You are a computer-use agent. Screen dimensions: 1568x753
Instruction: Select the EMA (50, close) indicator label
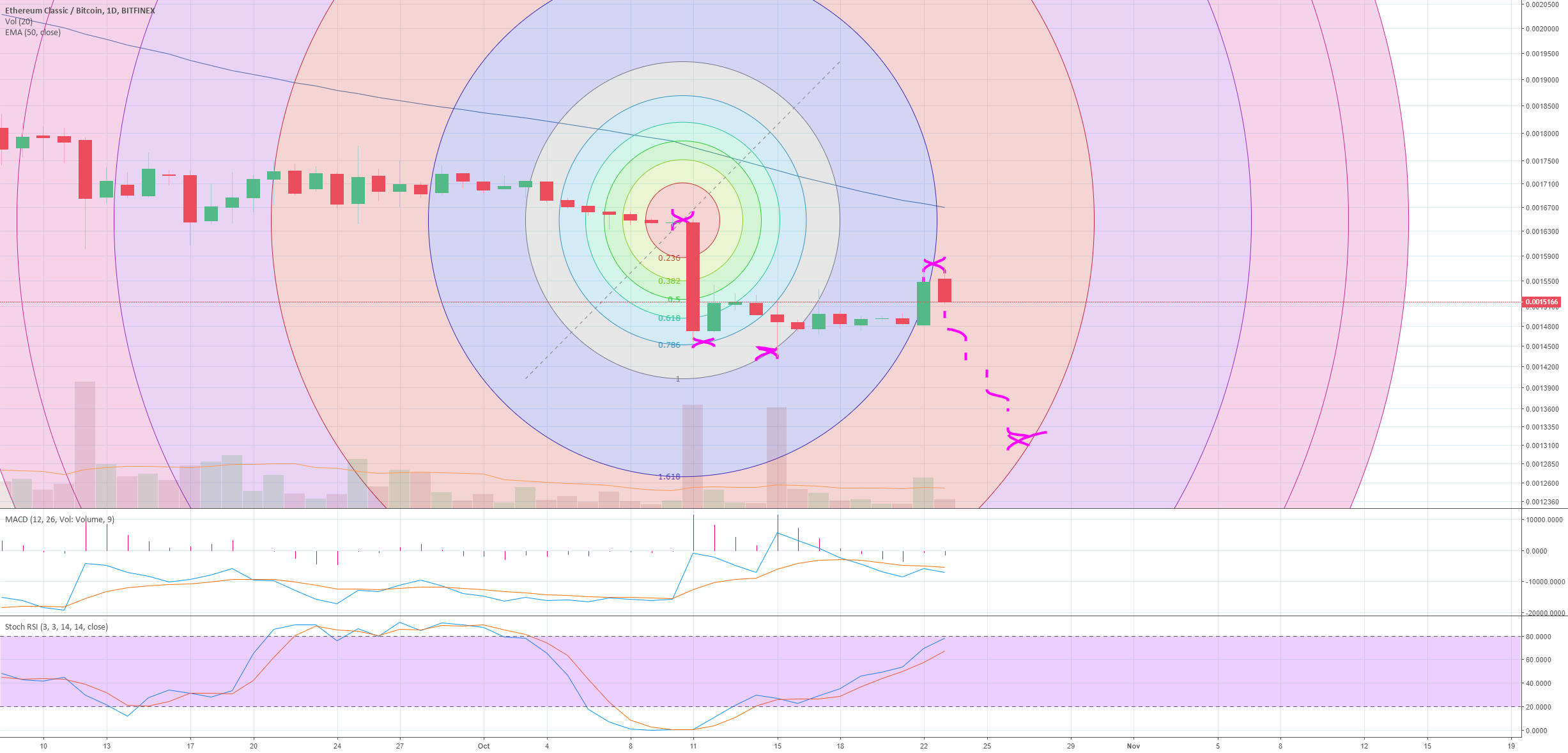pos(33,32)
